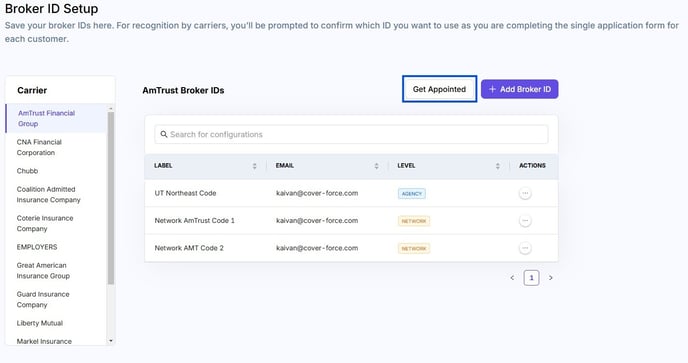
Task: Click the AGENCY level badge
Action: pos(412,194)
